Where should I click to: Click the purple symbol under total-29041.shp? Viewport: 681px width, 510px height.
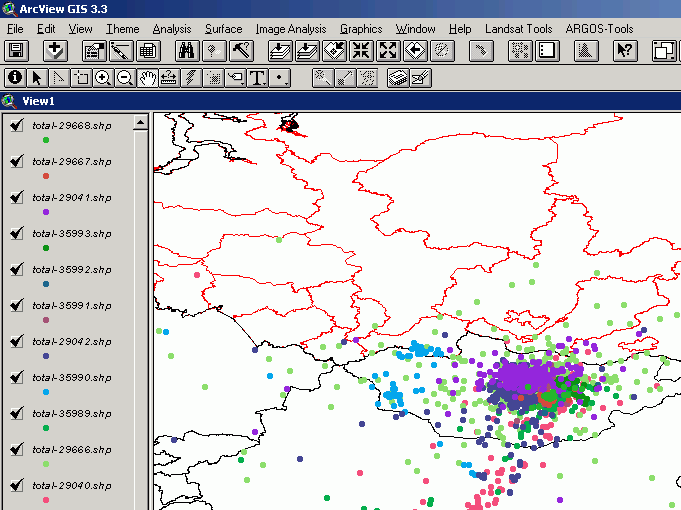(x=46, y=212)
